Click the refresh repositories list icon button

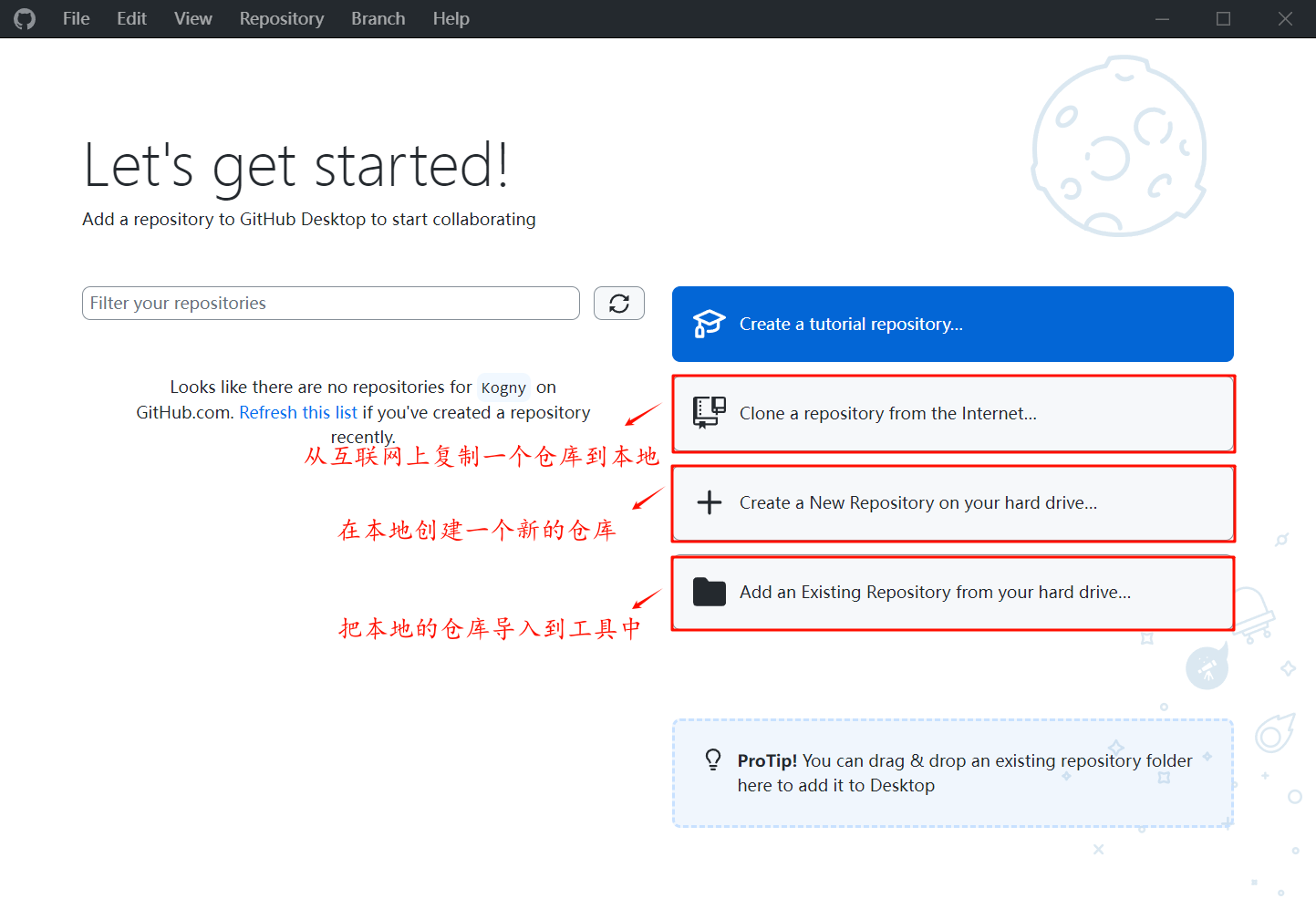pyautogui.click(x=619, y=304)
